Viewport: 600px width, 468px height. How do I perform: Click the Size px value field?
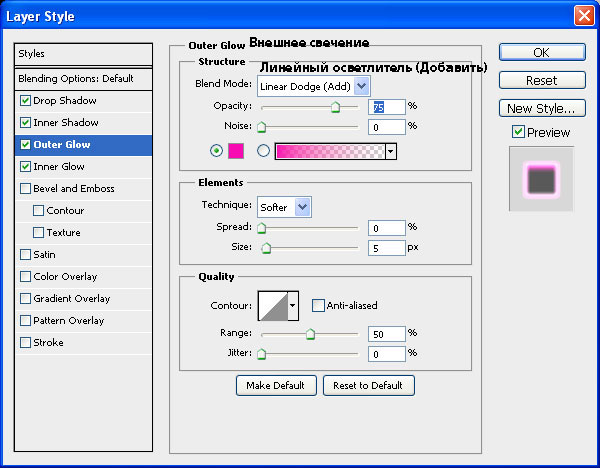coord(386,248)
